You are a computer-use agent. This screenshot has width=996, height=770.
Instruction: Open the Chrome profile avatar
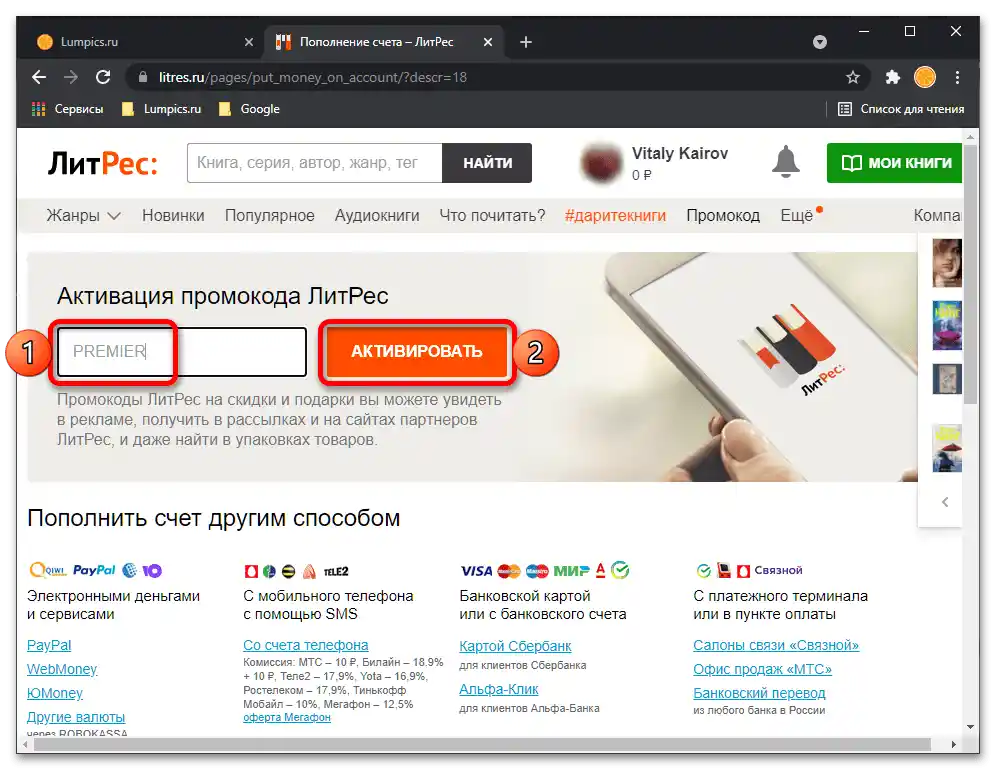tap(924, 78)
